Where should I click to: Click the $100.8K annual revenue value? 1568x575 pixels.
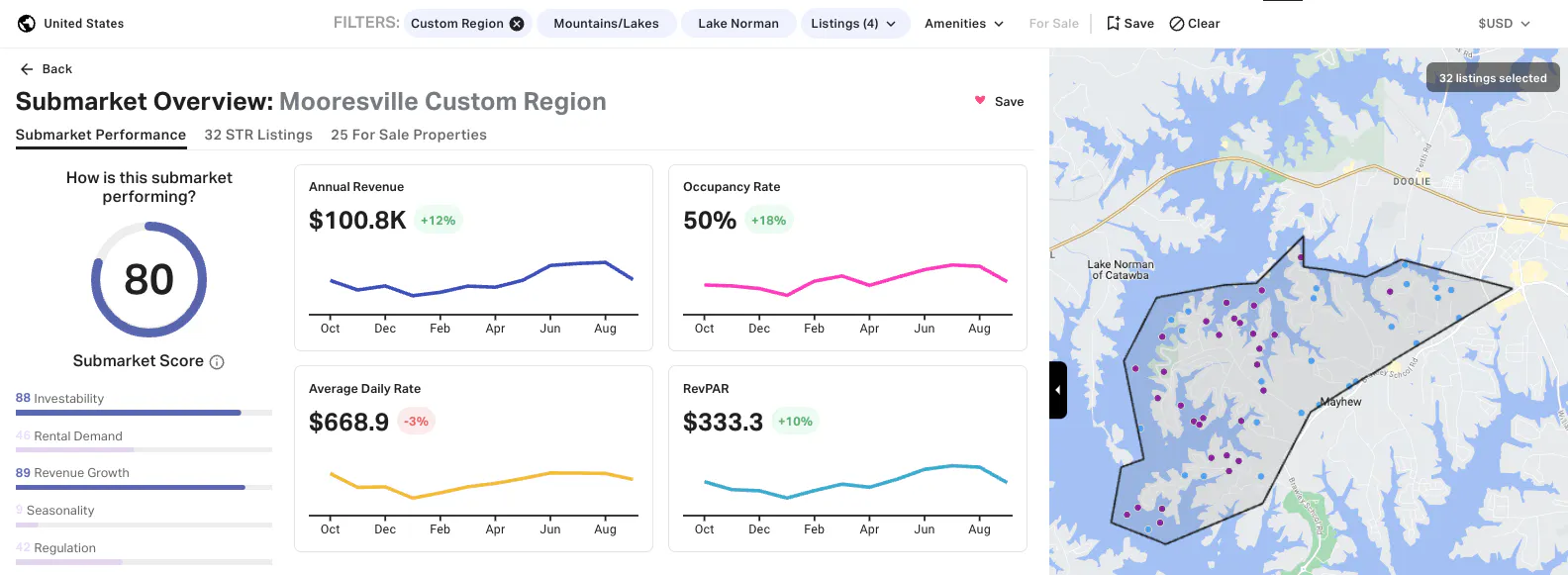pos(357,221)
